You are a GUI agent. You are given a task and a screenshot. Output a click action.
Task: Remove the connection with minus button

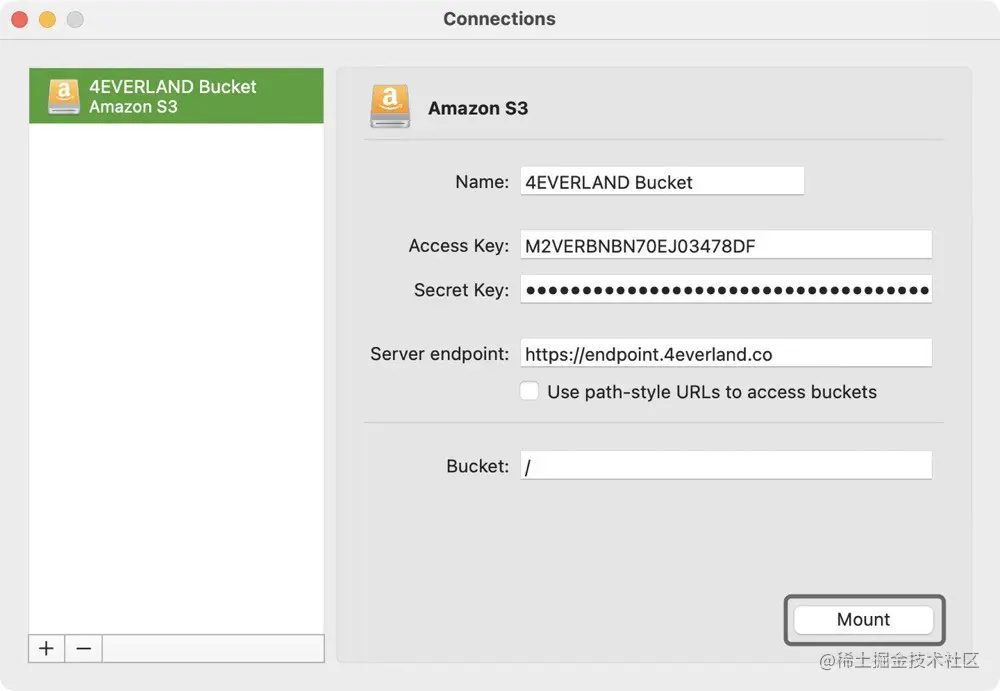(x=84, y=648)
